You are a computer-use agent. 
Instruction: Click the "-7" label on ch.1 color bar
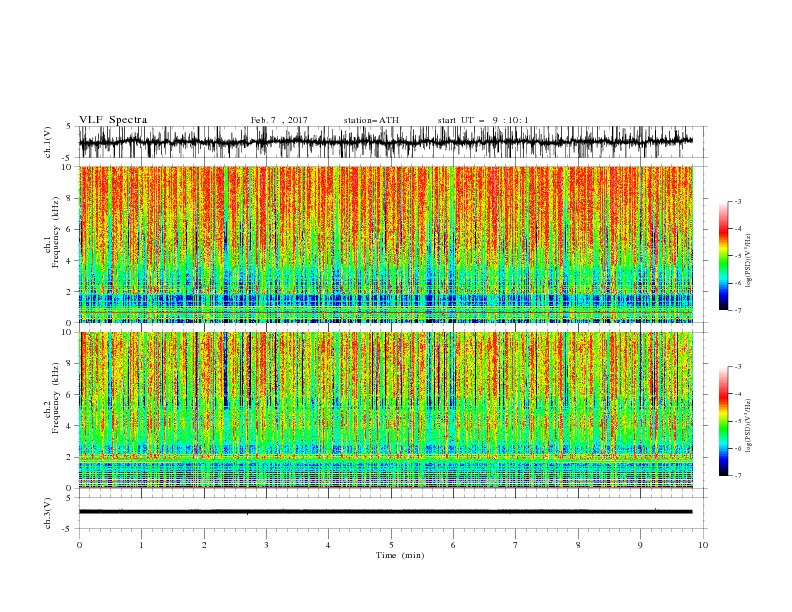[x=737, y=310]
